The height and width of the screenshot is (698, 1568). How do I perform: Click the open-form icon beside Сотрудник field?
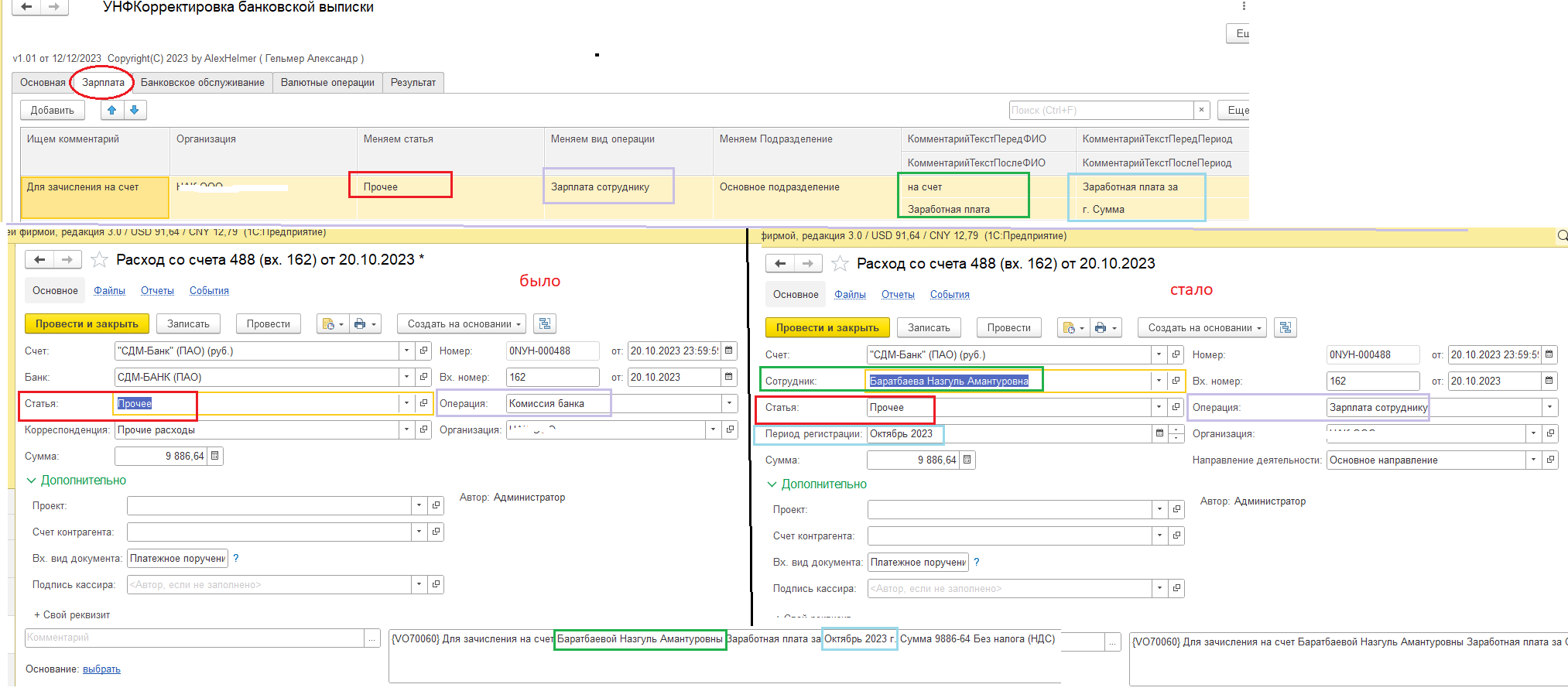click(x=1176, y=381)
